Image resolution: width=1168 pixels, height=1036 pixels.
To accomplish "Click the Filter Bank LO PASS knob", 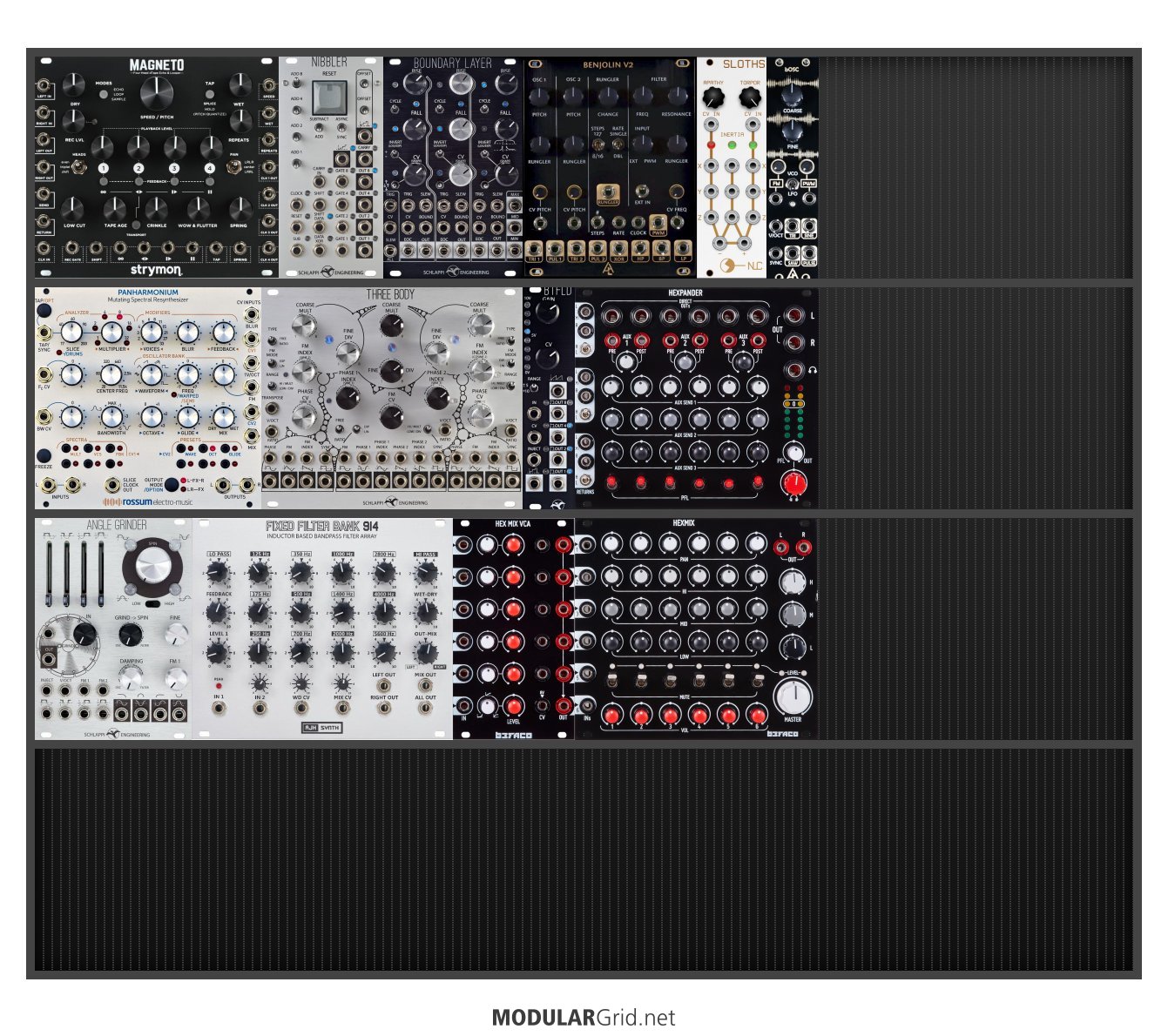I will point(218,571).
